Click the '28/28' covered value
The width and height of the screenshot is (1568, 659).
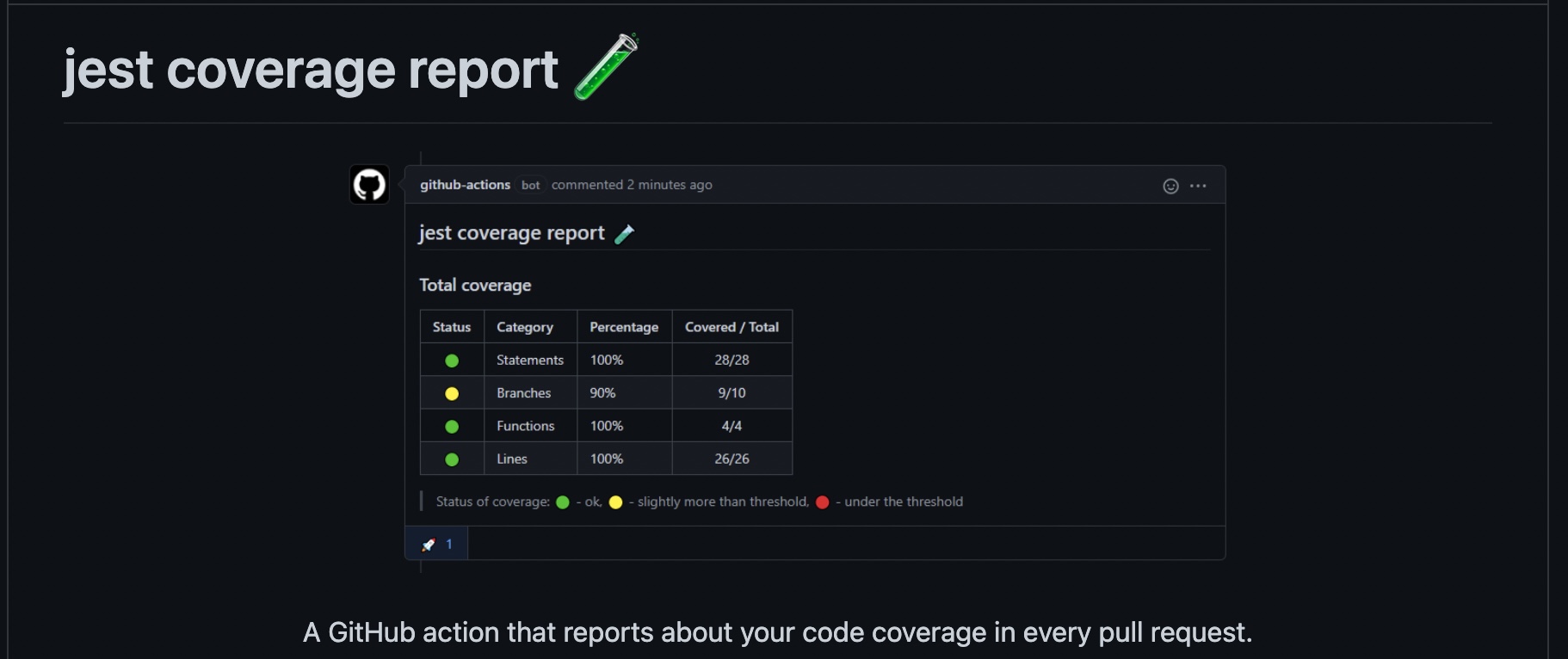click(732, 360)
